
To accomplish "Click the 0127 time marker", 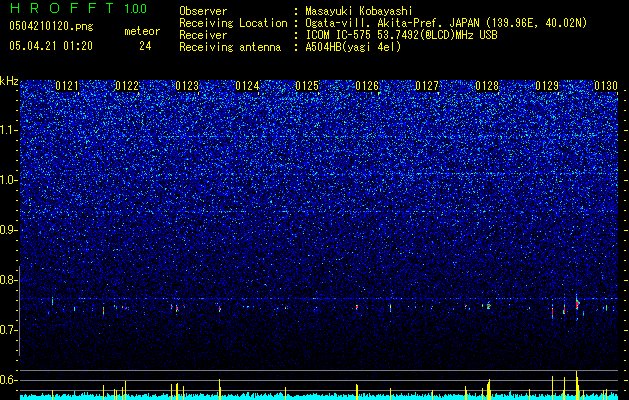I will (x=427, y=86).
